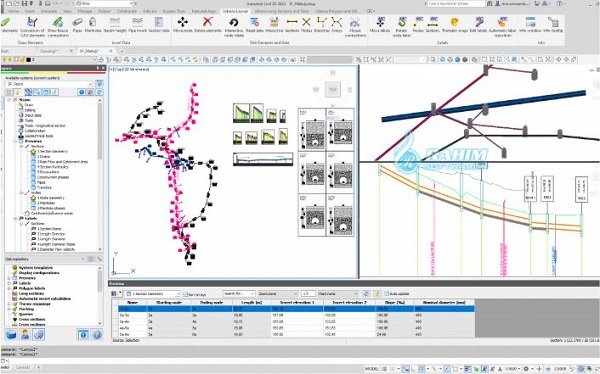
Task: Select 3 Rain Flow and Catchment Area item
Action: pos(62,162)
